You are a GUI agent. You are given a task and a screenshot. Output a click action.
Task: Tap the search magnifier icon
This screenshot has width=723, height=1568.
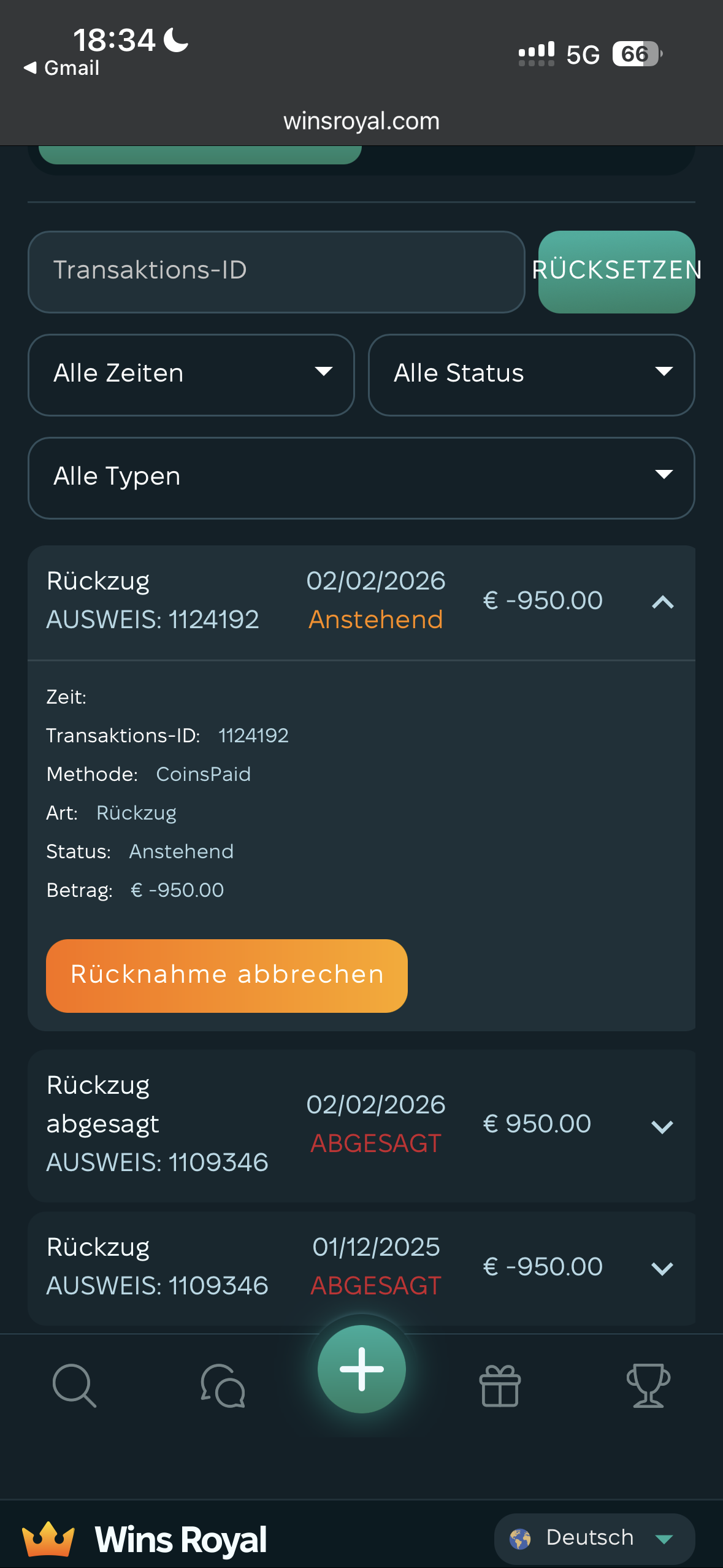[74, 1385]
